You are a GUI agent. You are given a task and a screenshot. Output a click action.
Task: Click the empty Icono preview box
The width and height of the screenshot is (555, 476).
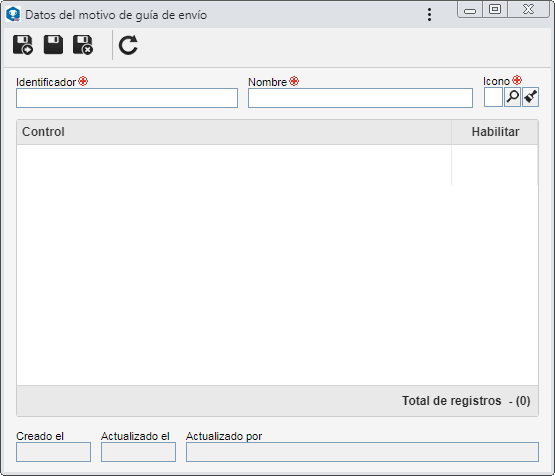pyautogui.click(x=493, y=97)
